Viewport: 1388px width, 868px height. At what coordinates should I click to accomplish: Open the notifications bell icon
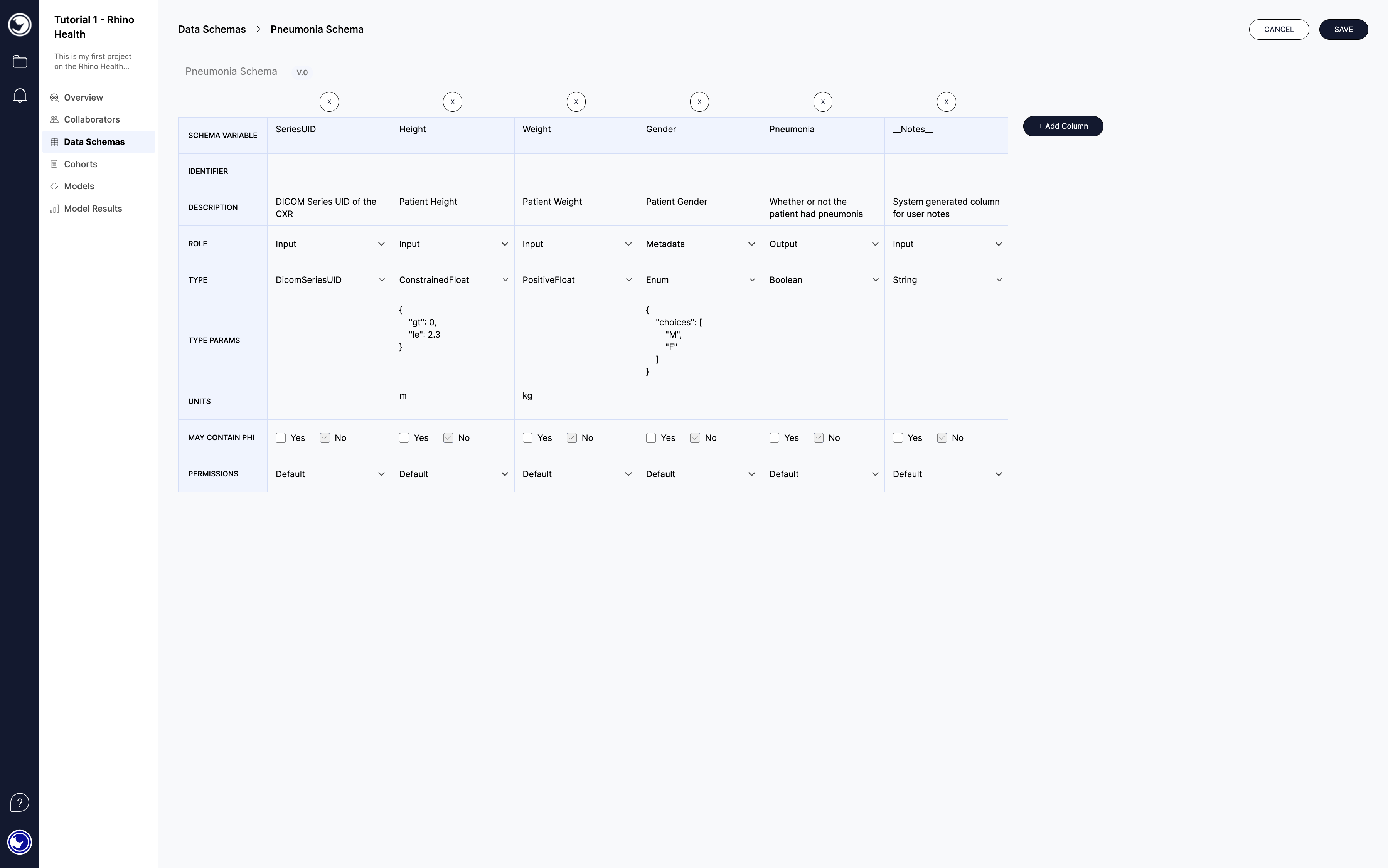pos(20,95)
